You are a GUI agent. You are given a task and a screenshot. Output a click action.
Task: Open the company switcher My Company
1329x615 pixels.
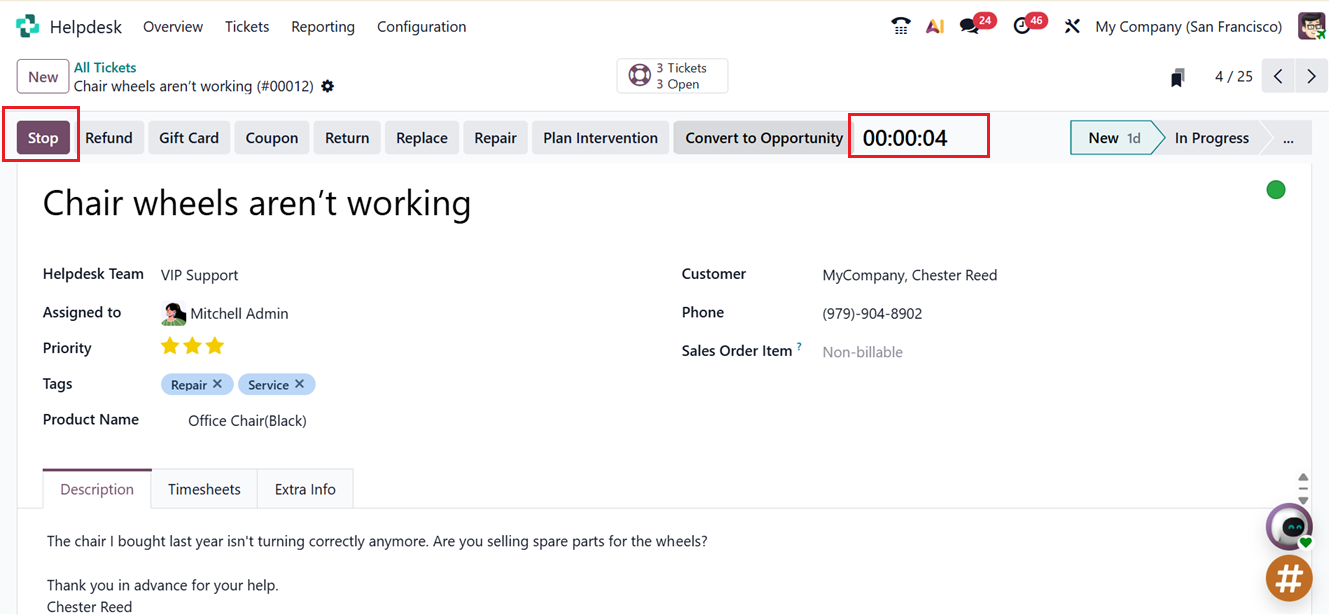pos(1188,27)
